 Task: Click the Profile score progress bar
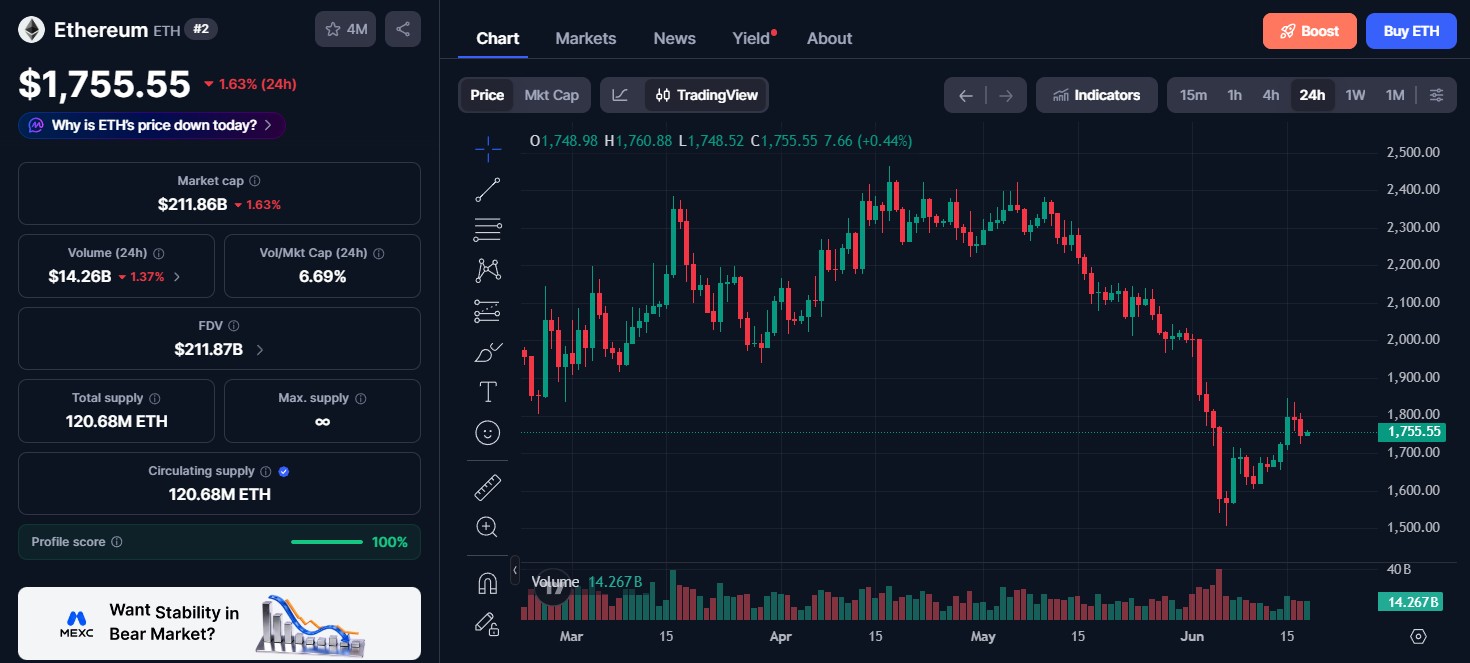[x=327, y=542]
